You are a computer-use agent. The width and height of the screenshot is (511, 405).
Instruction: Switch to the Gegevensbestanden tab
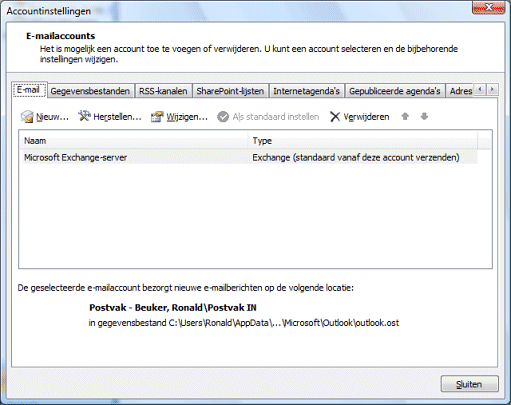tap(90, 91)
